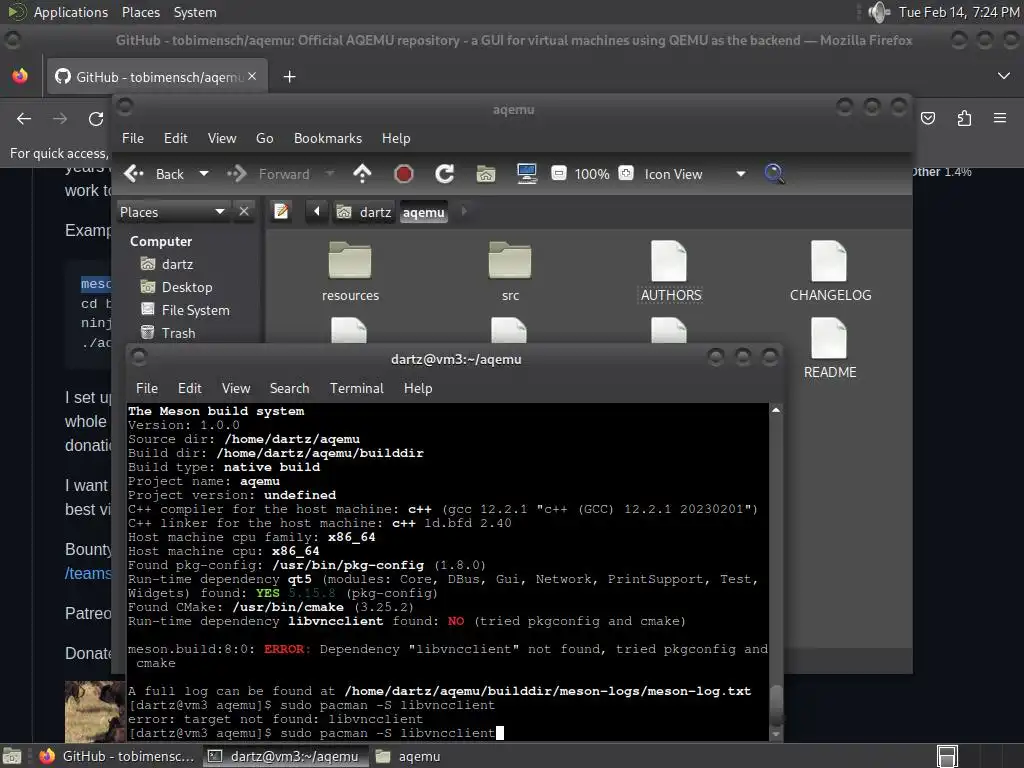Click the show desktop icon in bottom panel
Image resolution: width=1024 pixels, height=768 pixels.
pos(12,756)
